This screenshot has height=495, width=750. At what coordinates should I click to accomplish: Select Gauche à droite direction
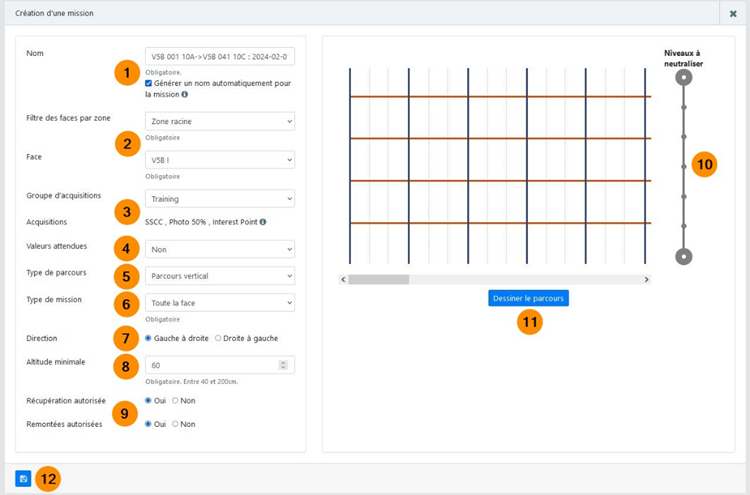click(150, 338)
